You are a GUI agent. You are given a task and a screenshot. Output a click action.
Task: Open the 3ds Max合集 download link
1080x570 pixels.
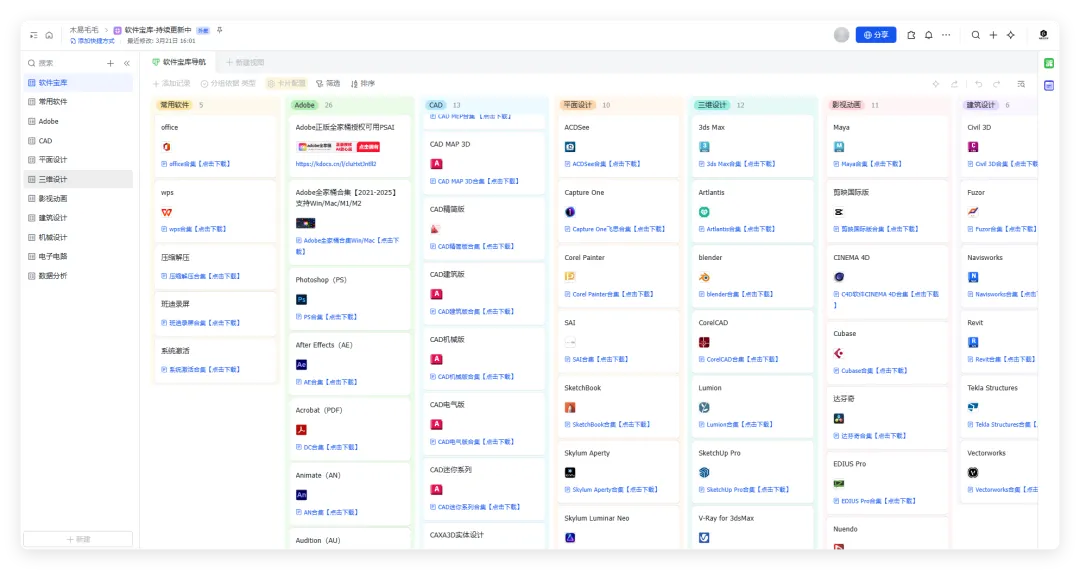[737, 164]
